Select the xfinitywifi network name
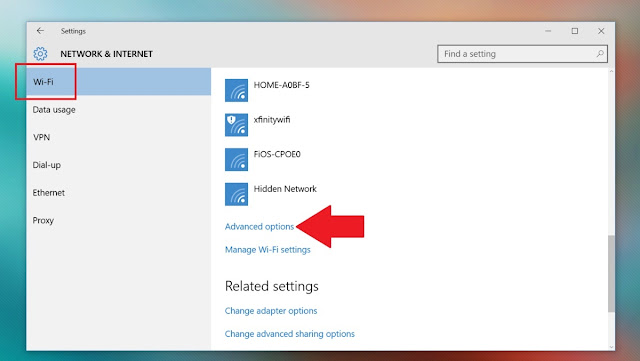Image resolution: width=640 pixels, height=361 pixels. (272, 120)
